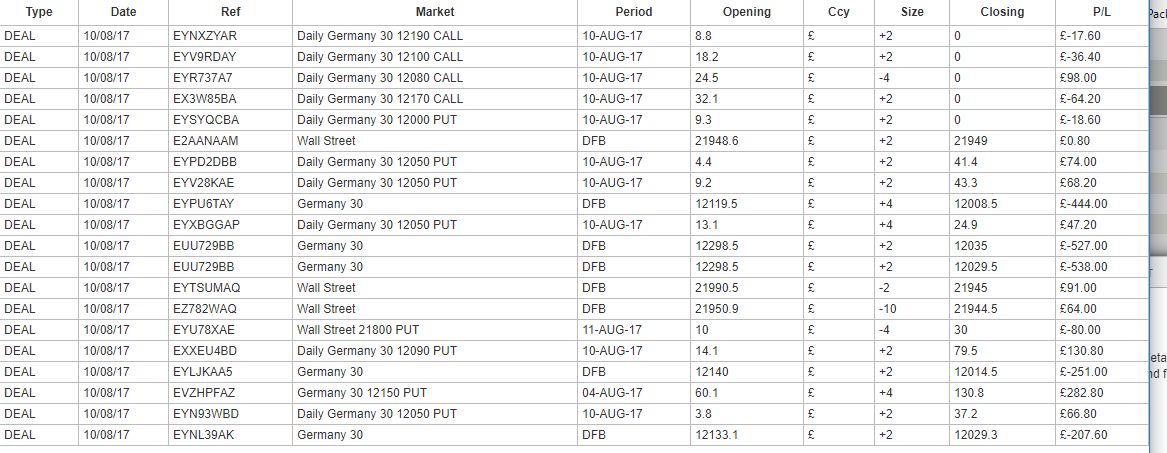
Task: Sort the table by P/L header
Action: click(x=1097, y=12)
